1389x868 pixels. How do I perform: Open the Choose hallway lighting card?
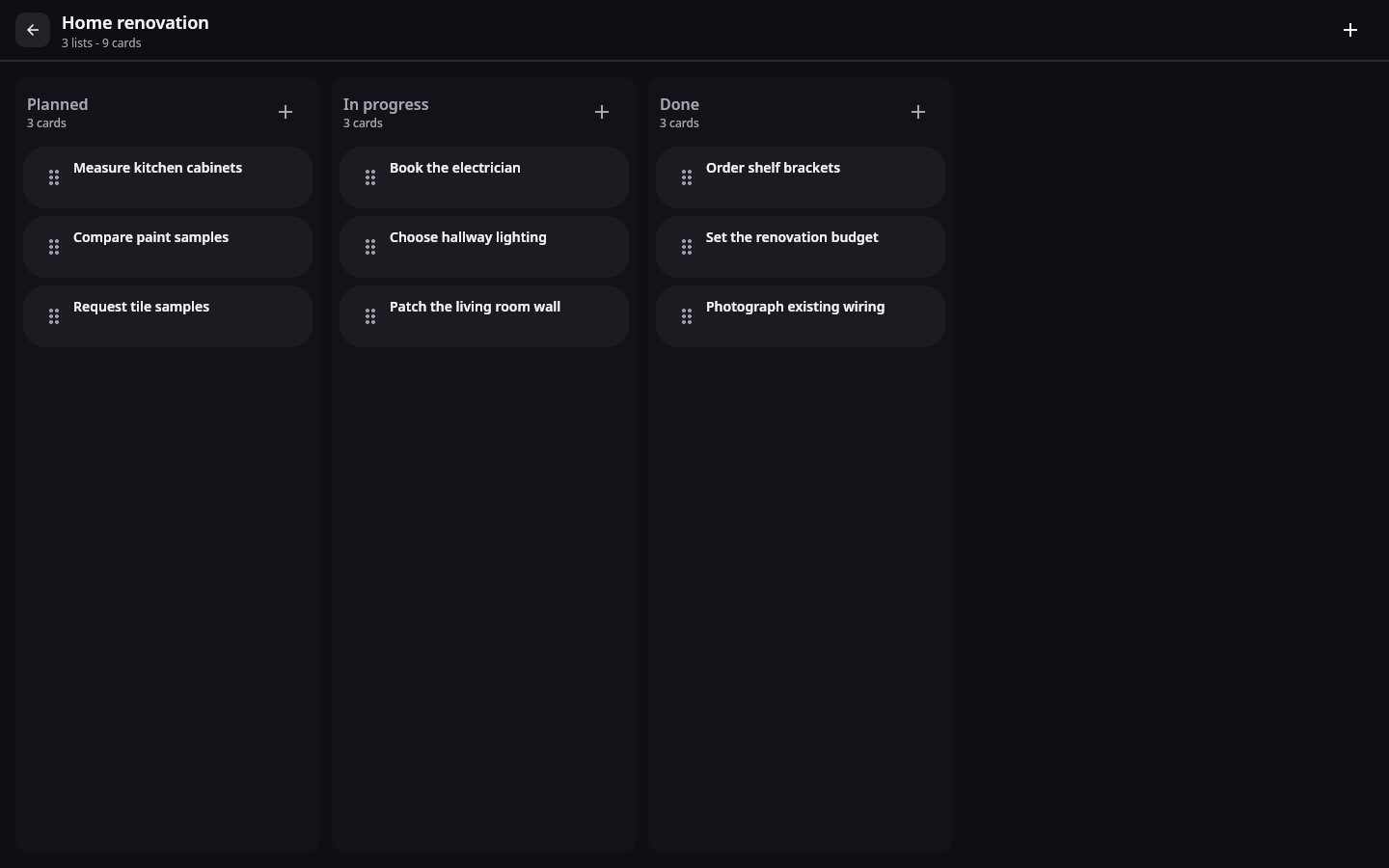pos(484,247)
